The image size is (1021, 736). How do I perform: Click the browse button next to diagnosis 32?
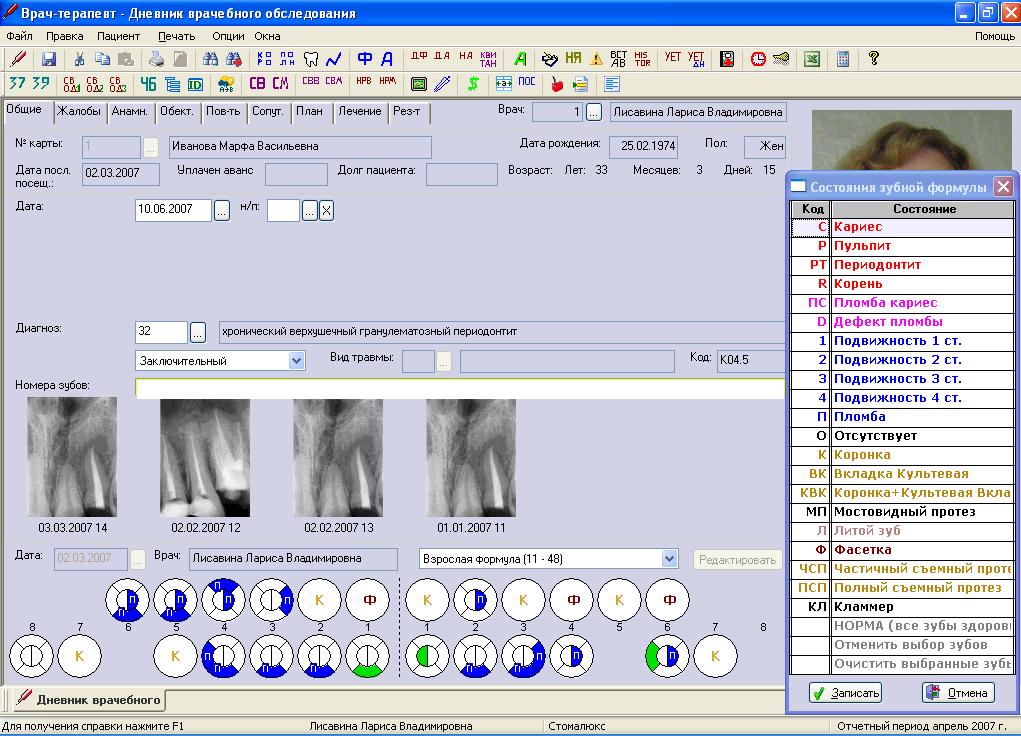198,332
